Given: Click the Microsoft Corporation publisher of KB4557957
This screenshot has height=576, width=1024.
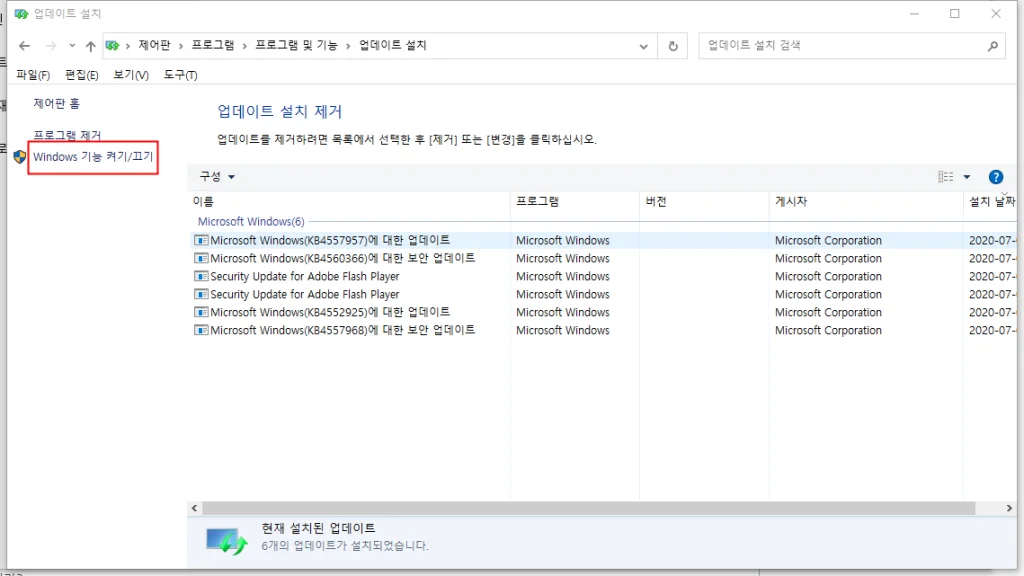Looking at the screenshot, I should (x=828, y=240).
